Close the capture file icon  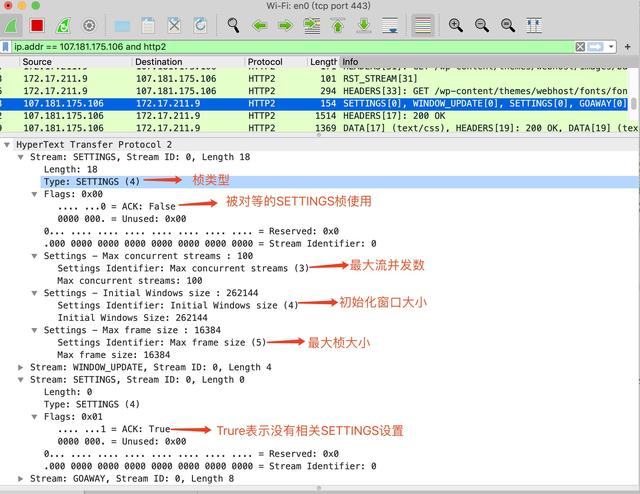click(x=174, y=25)
